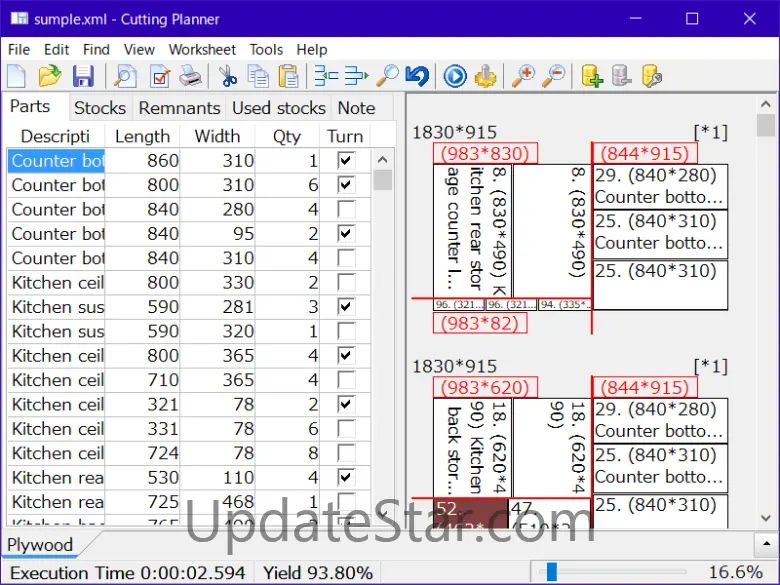Click the Qty column header
Image resolution: width=780 pixels, height=585 pixels.
pyautogui.click(x=287, y=136)
